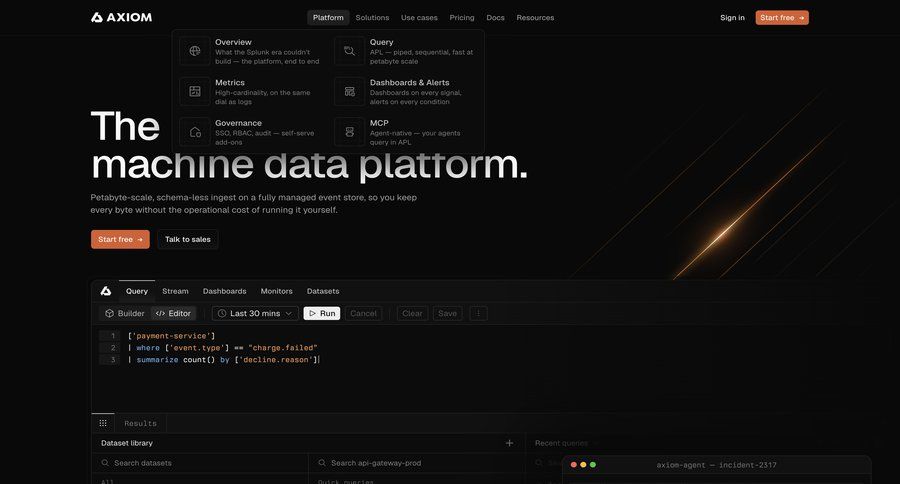Switch to the Dashboards tab
The width and height of the screenshot is (900, 484).
pos(224,291)
